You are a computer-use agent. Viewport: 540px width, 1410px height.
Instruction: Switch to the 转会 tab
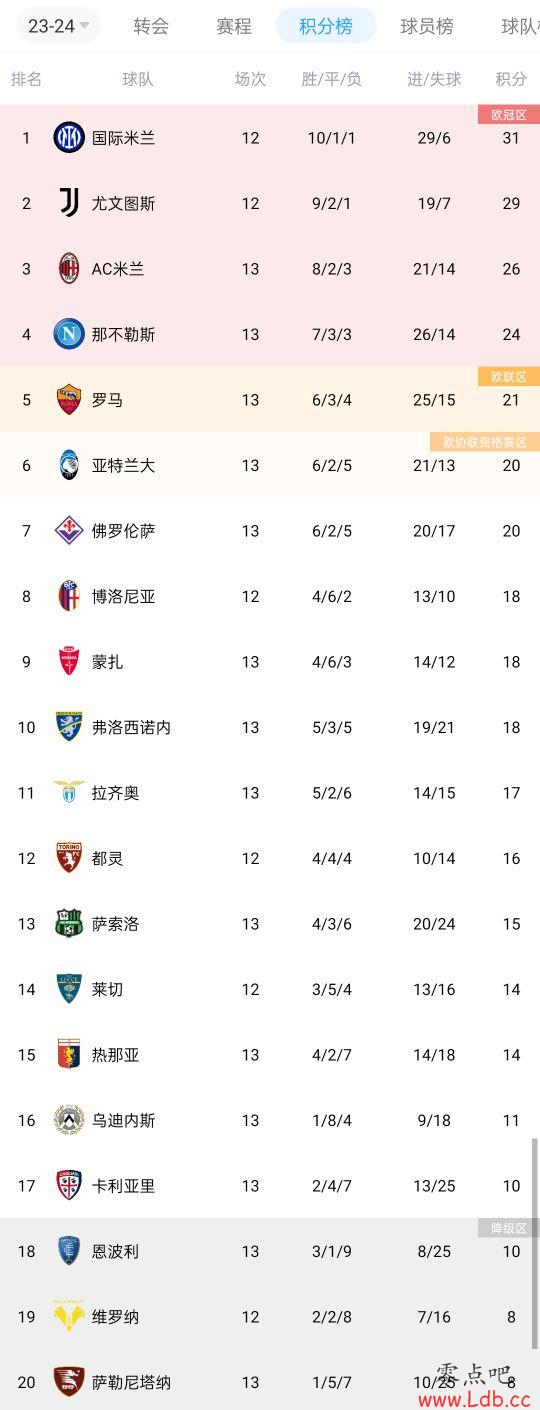point(151,26)
